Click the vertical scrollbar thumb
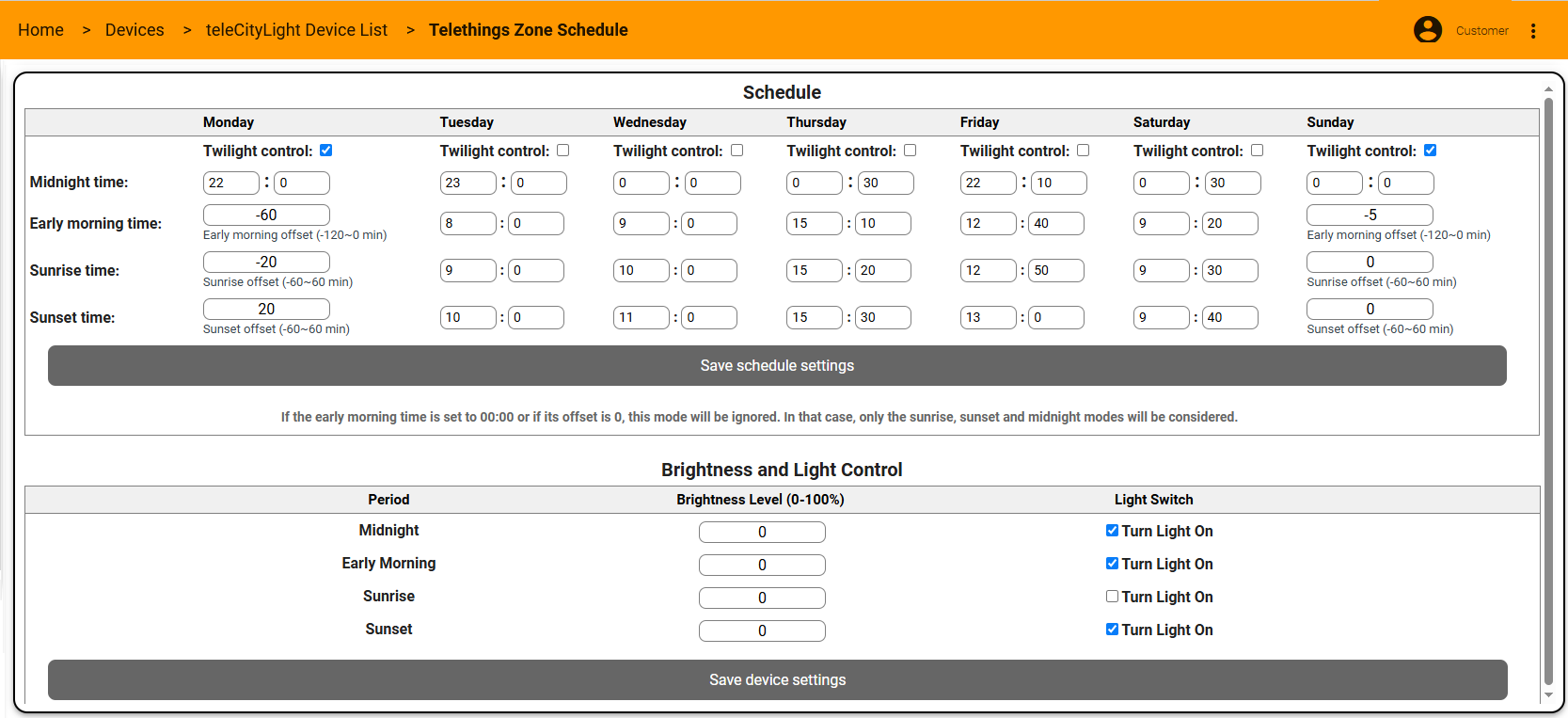This screenshot has width=1568, height=718. 1548,391
